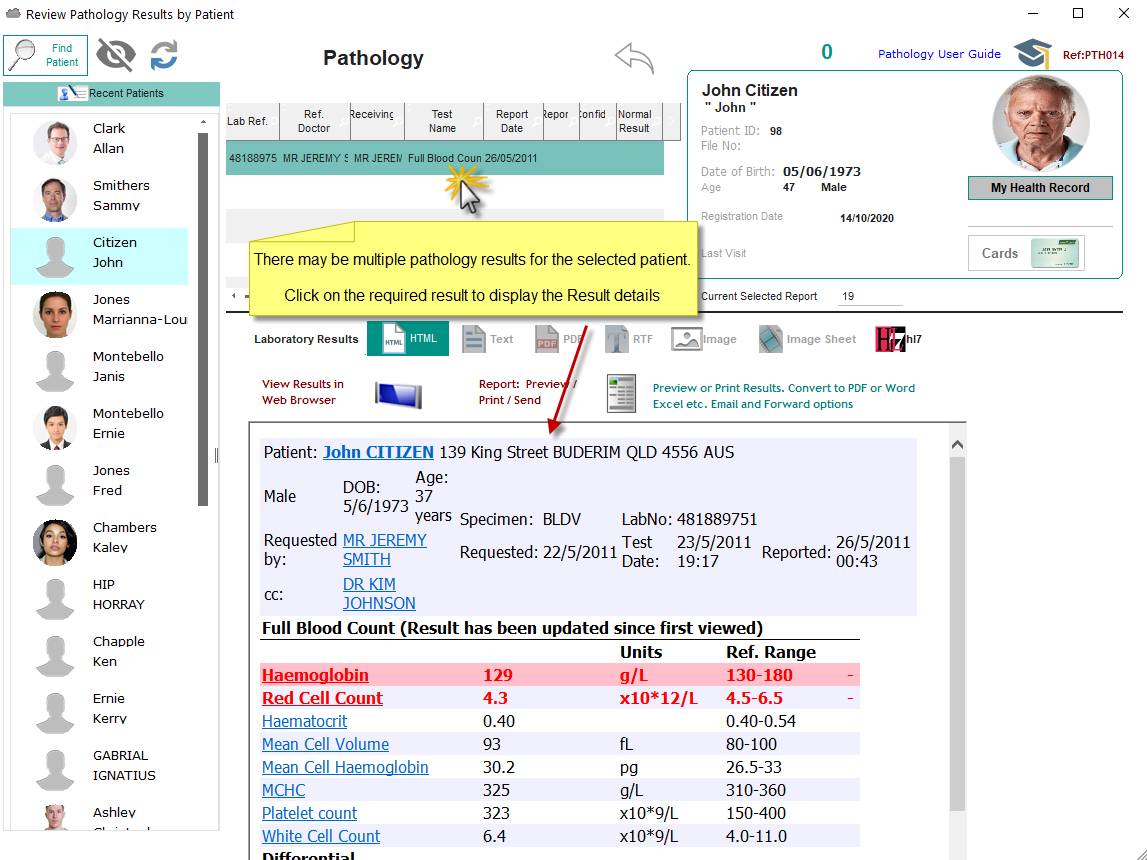Click the refresh arrows icon
Image resolution: width=1147 pixels, height=860 pixels.
pyautogui.click(x=164, y=55)
